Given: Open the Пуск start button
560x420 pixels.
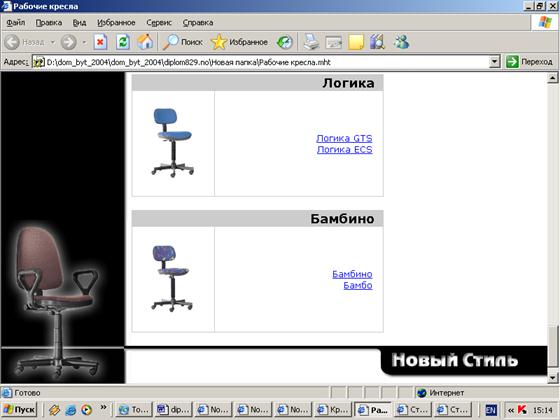Looking at the screenshot, I should [20, 409].
